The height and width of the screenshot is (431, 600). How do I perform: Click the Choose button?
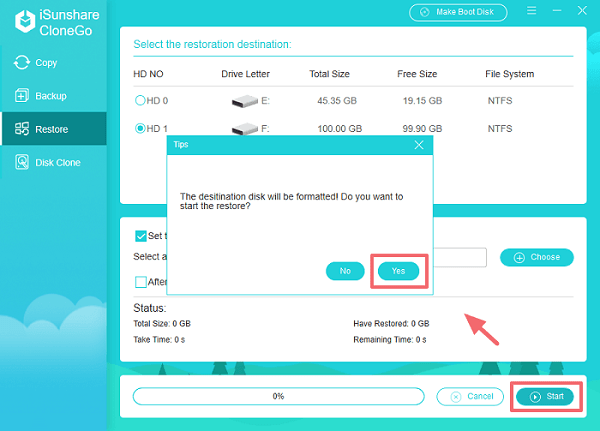coord(537,257)
